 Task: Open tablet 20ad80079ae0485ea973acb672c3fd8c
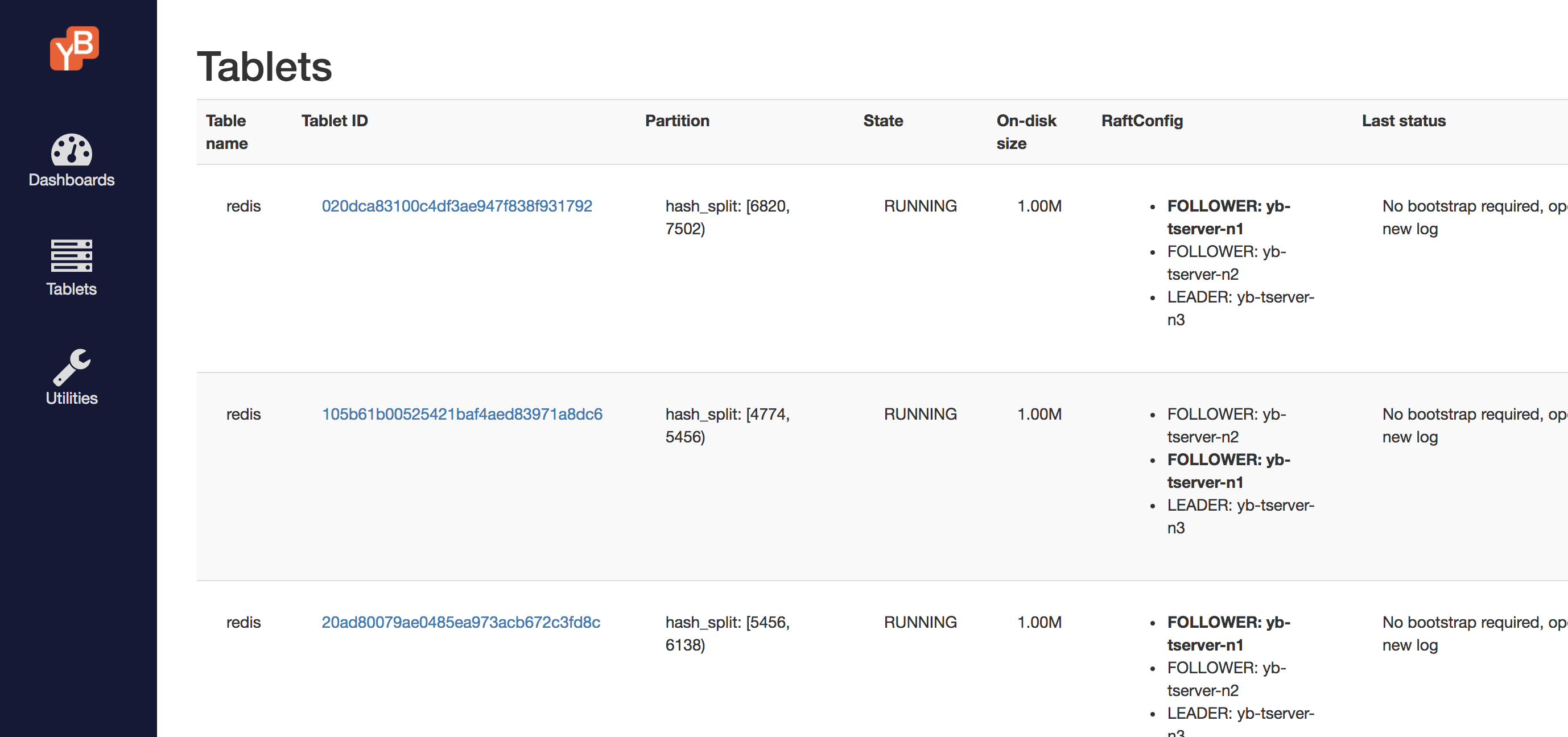461,622
